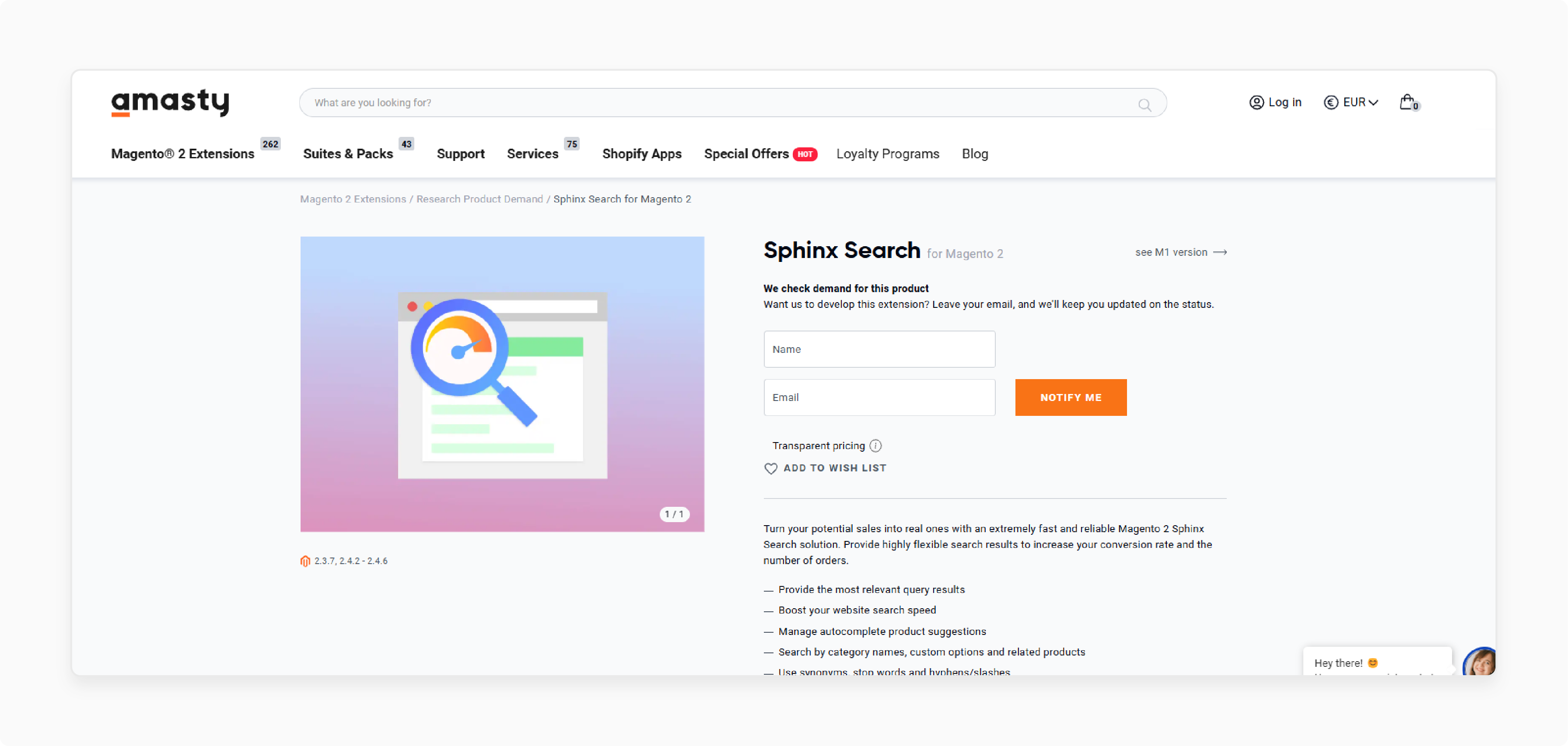Open the Support menu
1568x746 pixels.
(x=461, y=154)
